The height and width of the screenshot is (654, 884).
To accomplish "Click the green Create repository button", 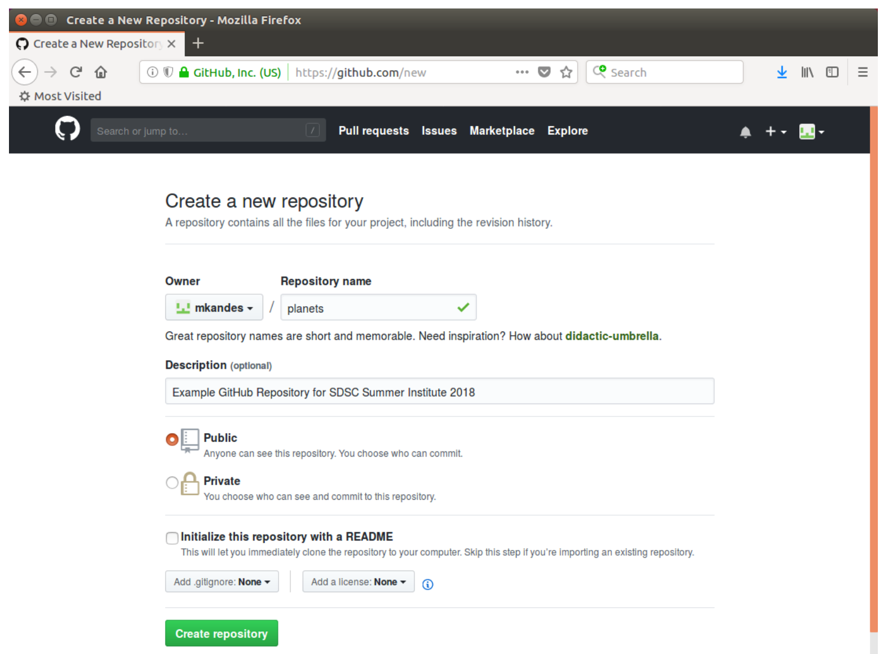I will click(221, 633).
